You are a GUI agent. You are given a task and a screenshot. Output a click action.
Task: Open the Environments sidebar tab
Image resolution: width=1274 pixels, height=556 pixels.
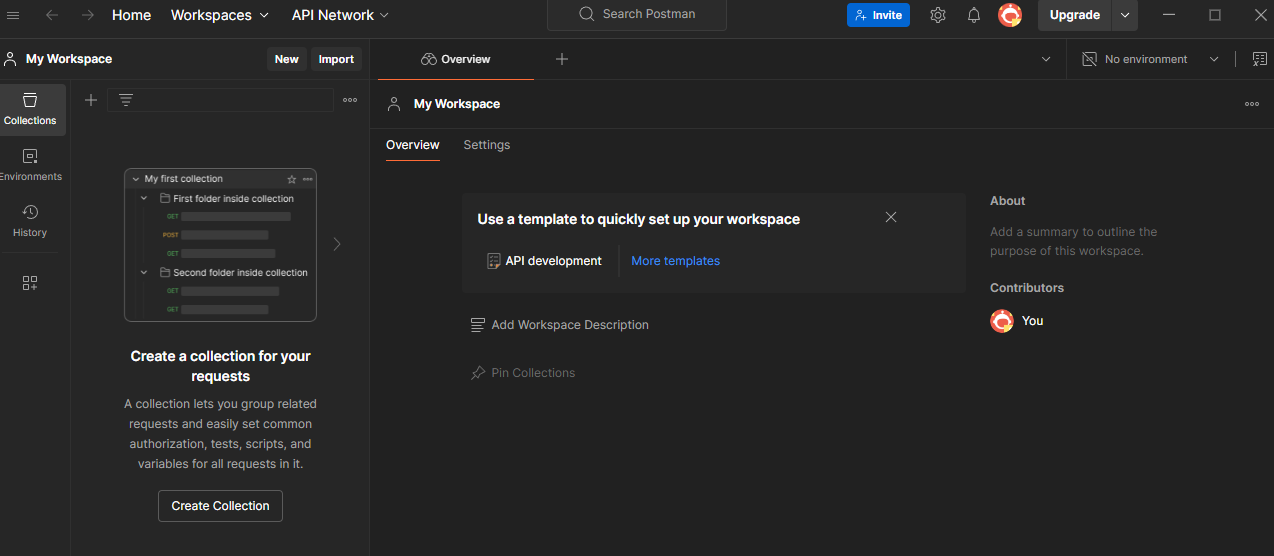tap(30, 166)
